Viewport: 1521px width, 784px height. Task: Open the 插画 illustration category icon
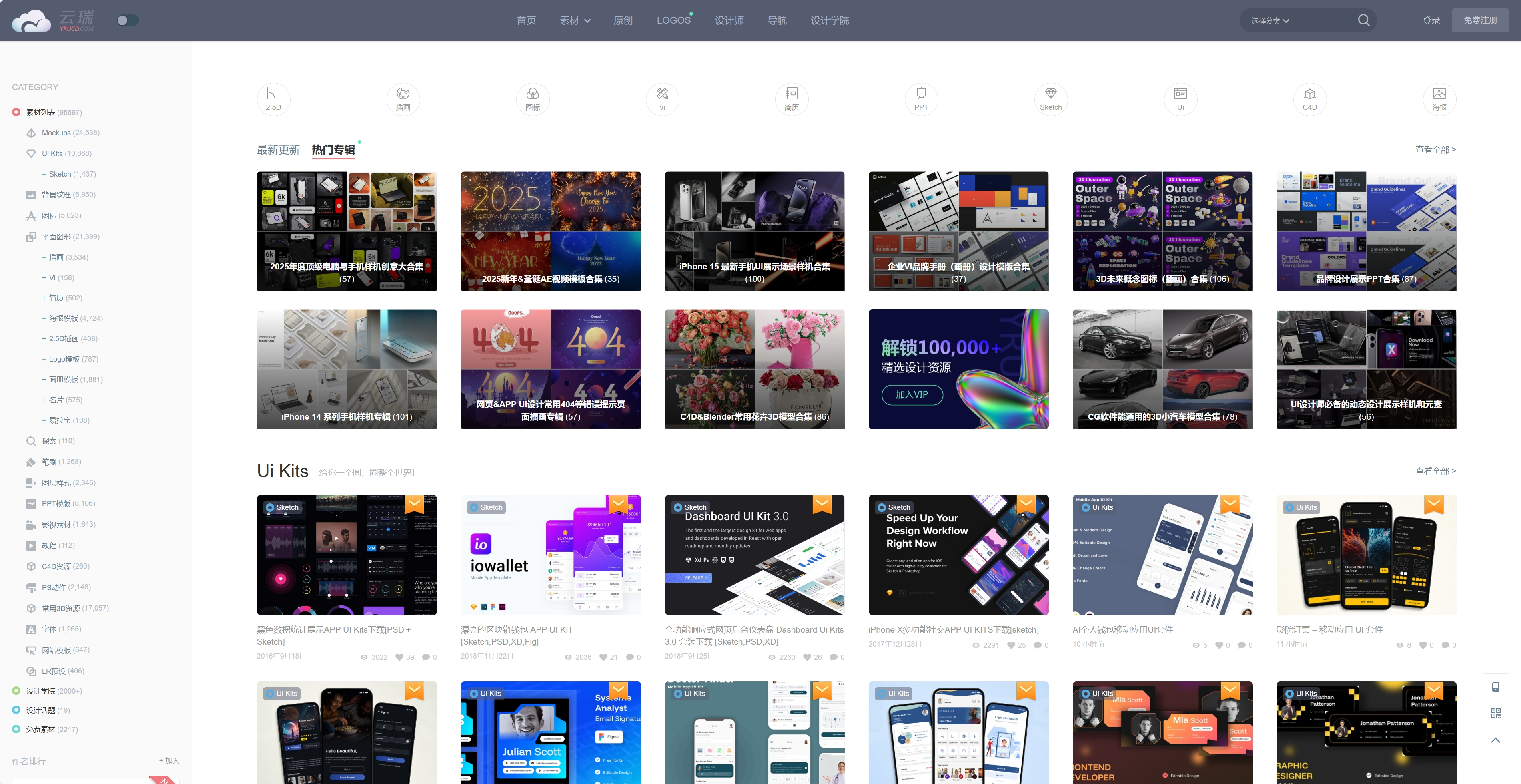click(x=403, y=99)
